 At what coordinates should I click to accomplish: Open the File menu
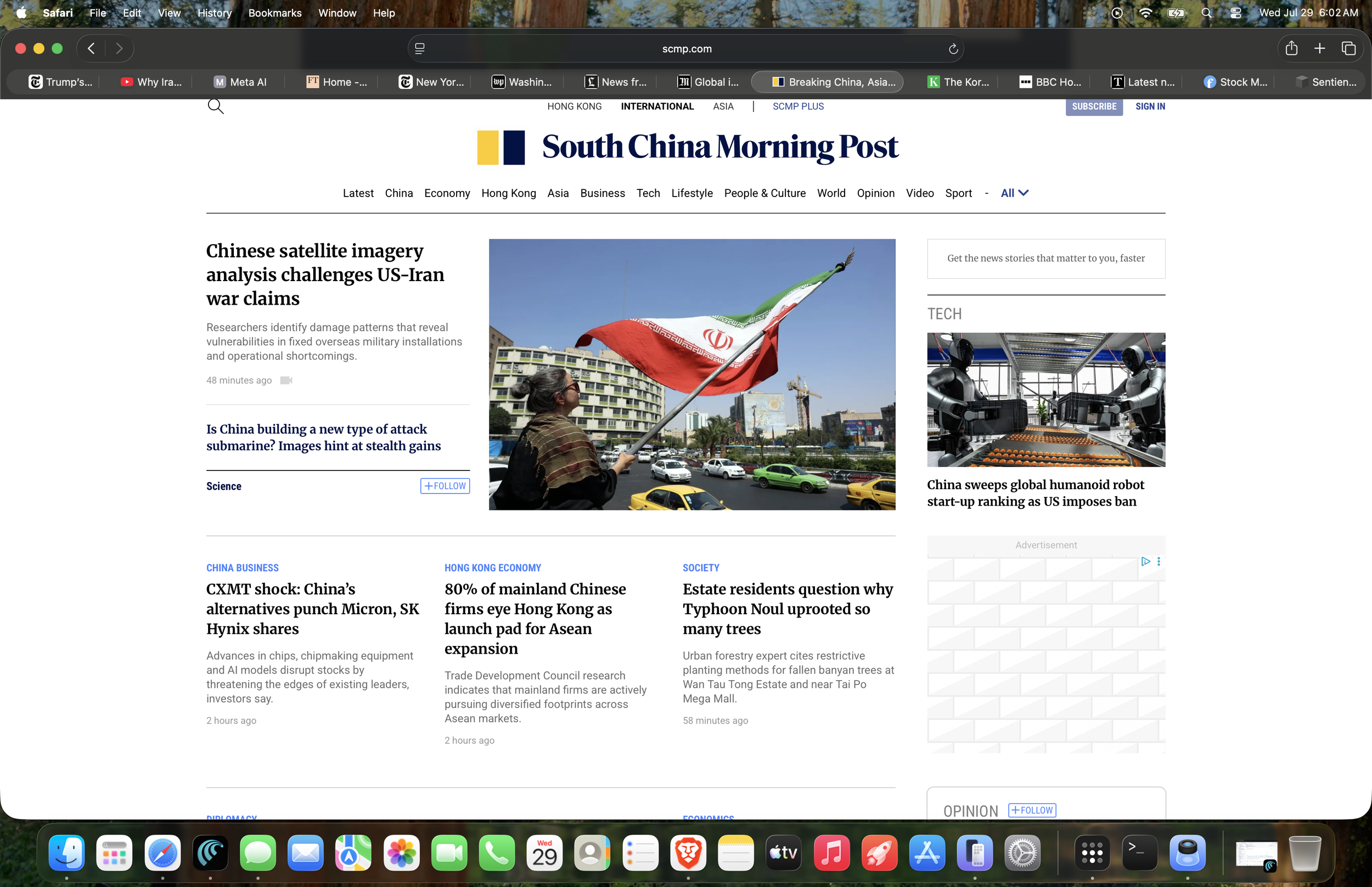[97, 13]
